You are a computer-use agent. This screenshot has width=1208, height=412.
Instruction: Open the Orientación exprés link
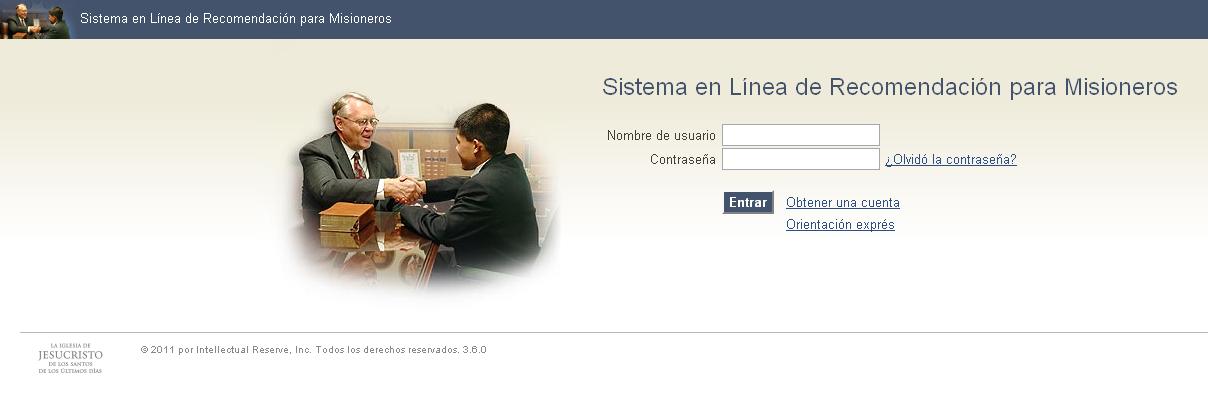tap(840, 225)
